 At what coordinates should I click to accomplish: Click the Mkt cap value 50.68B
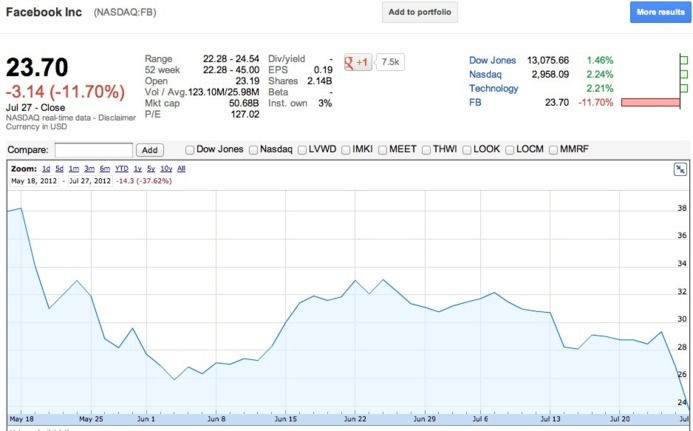click(244, 103)
